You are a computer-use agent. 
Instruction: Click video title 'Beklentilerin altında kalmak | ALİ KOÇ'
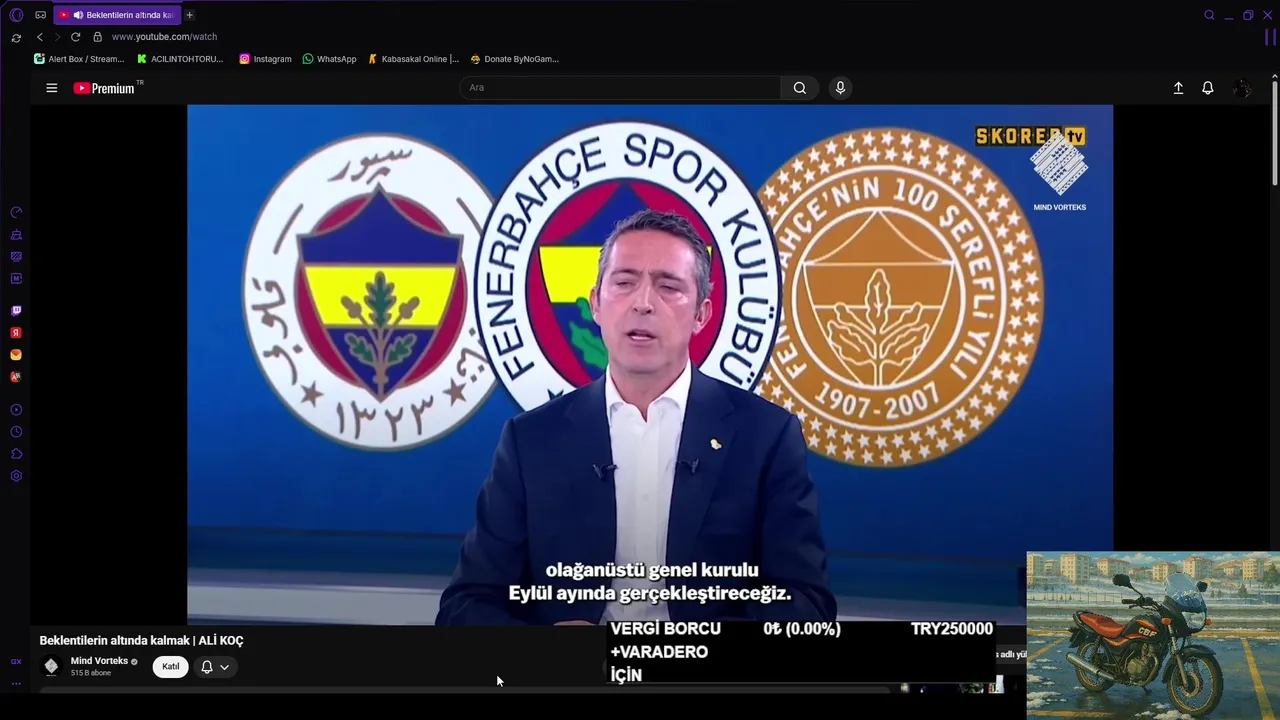141,641
